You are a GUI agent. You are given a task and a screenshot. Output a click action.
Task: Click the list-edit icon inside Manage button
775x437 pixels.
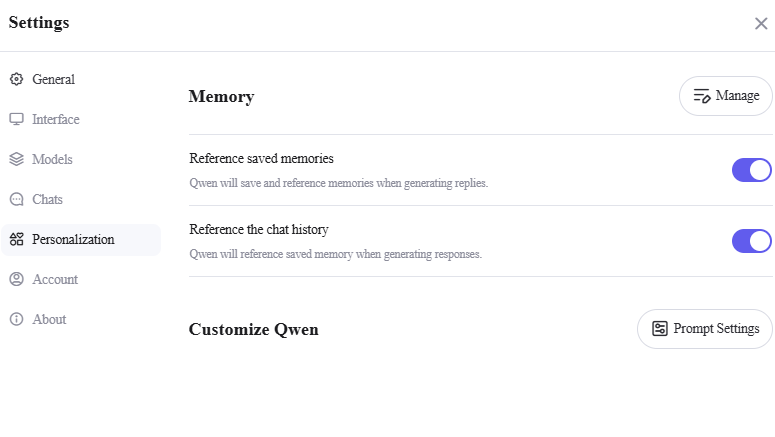(702, 95)
